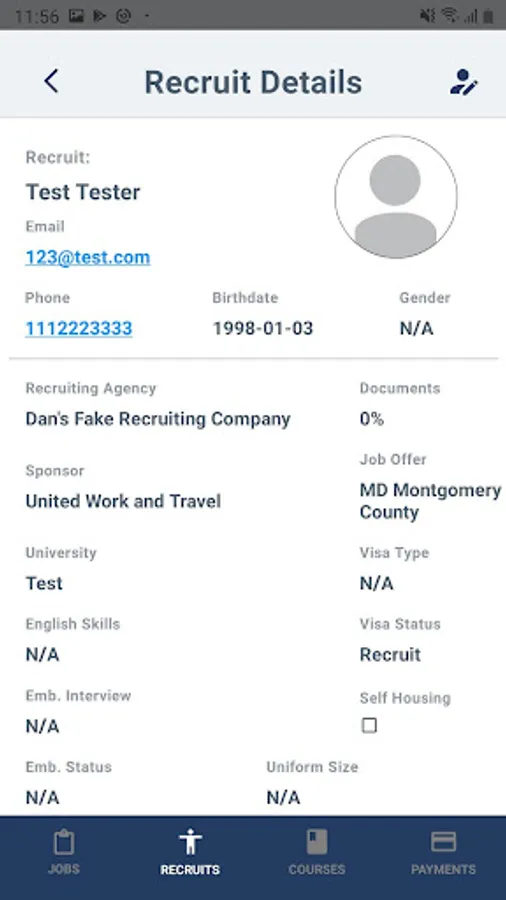Screen dimensions: 506x900
Task: Select the Recruits person icon
Action: tap(190, 842)
